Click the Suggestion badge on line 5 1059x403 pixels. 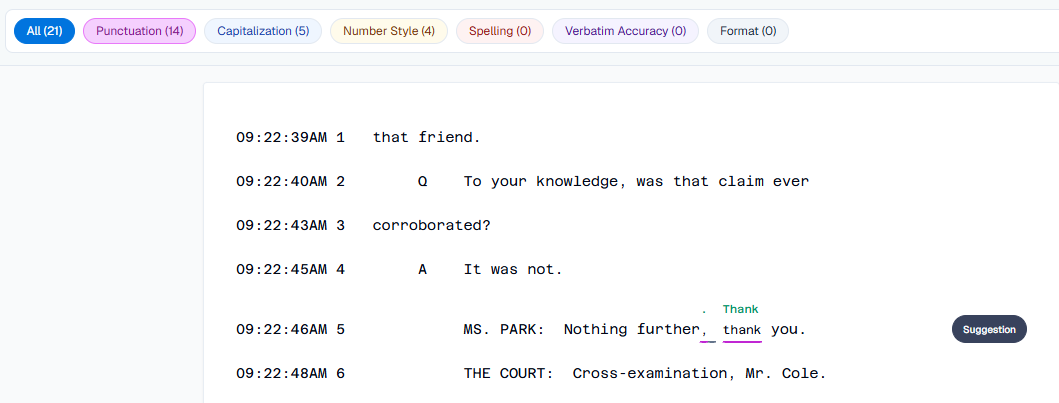(989, 329)
